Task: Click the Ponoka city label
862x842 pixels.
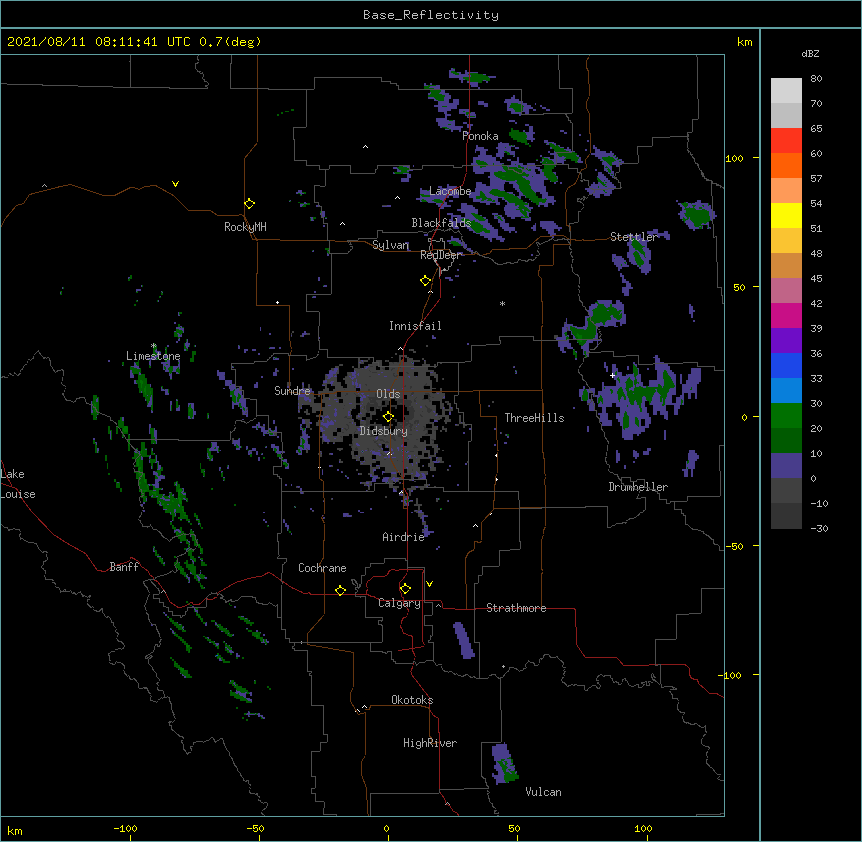Action: coord(480,136)
